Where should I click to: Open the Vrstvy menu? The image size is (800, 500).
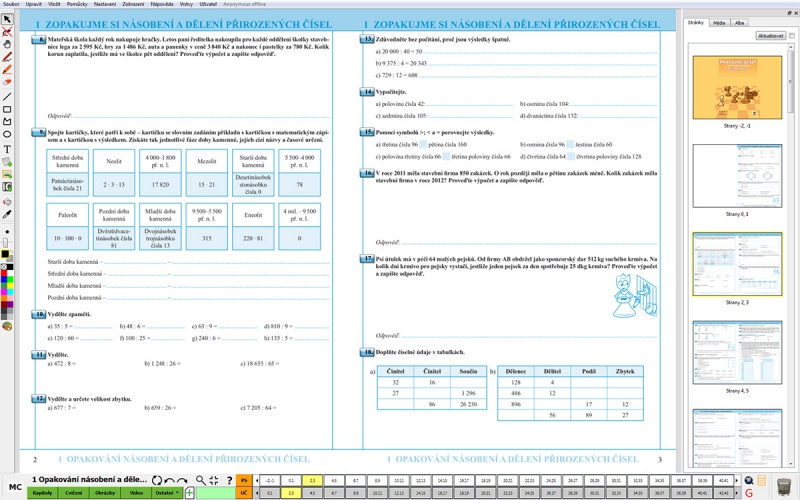[x=186, y=4]
